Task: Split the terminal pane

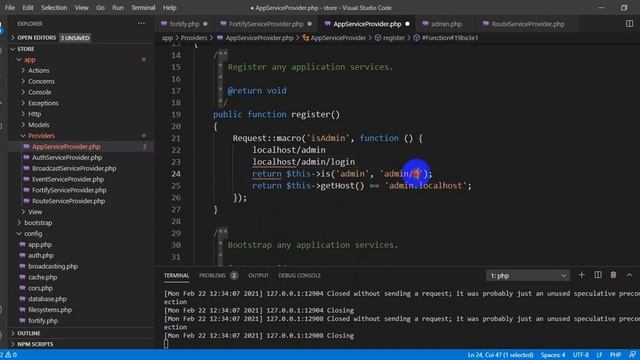Action: point(598,275)
